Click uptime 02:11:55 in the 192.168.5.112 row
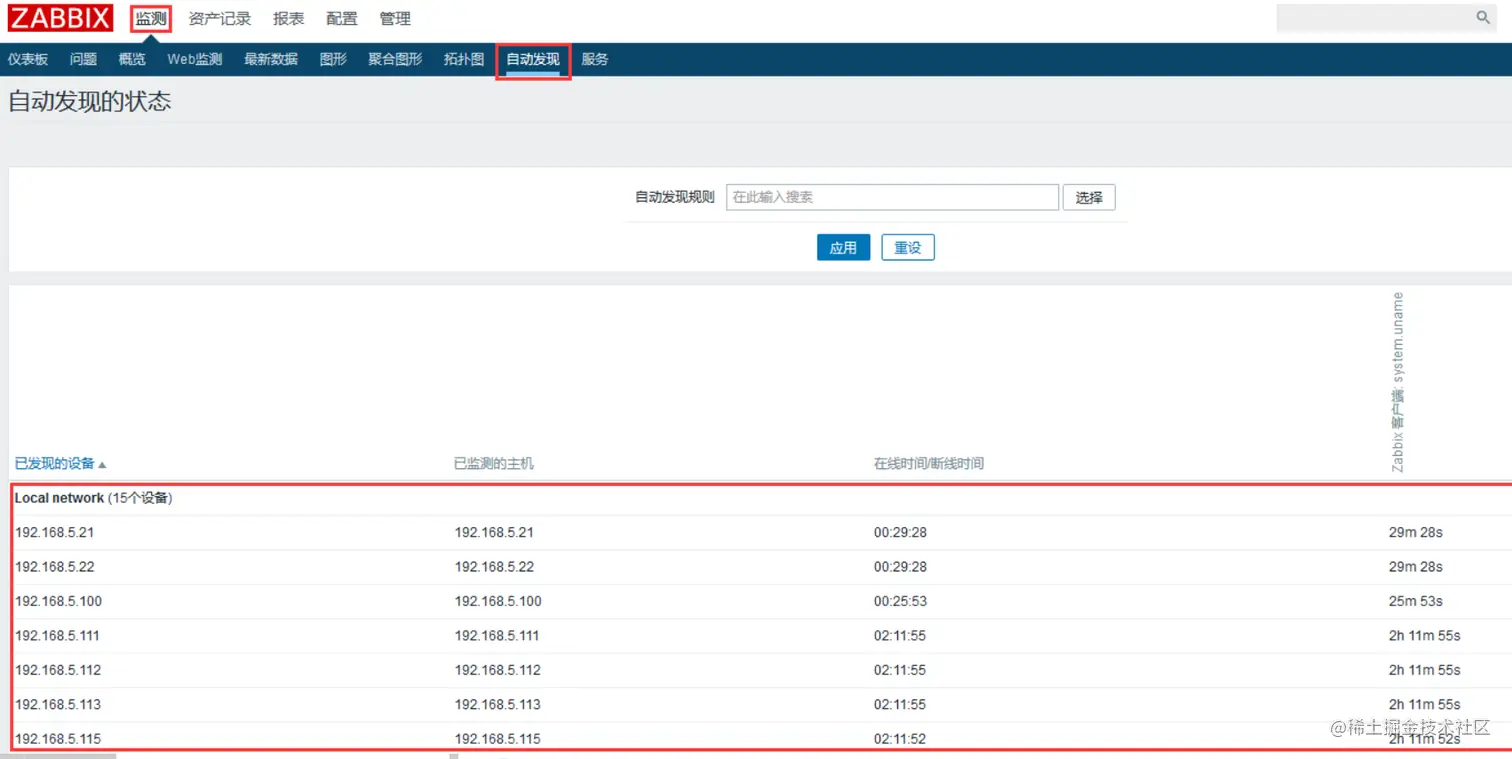Image resolution: width=1512 pixels, height=759 pixels. [900, 669]
